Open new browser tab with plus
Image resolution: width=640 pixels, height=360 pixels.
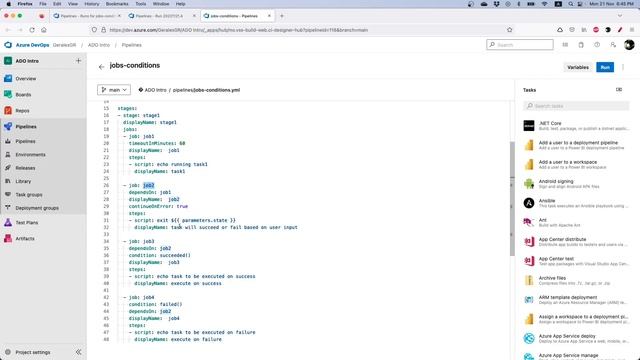pos(282,16)
